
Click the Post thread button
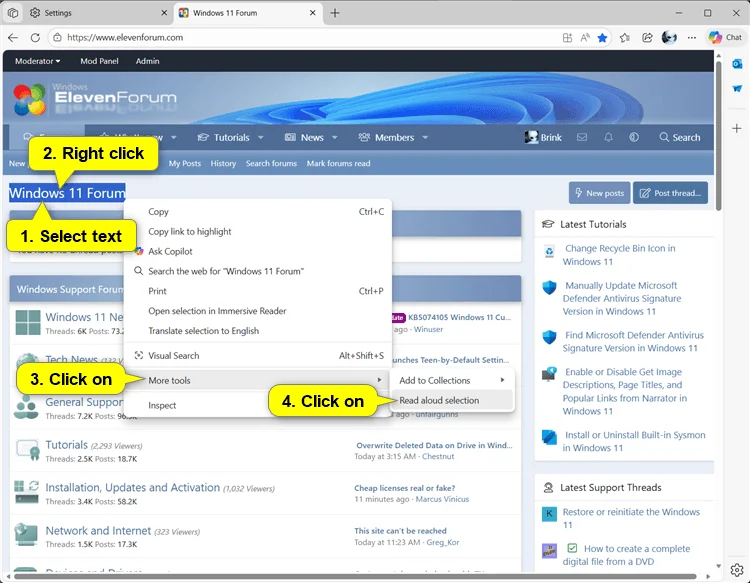[670, 193]
